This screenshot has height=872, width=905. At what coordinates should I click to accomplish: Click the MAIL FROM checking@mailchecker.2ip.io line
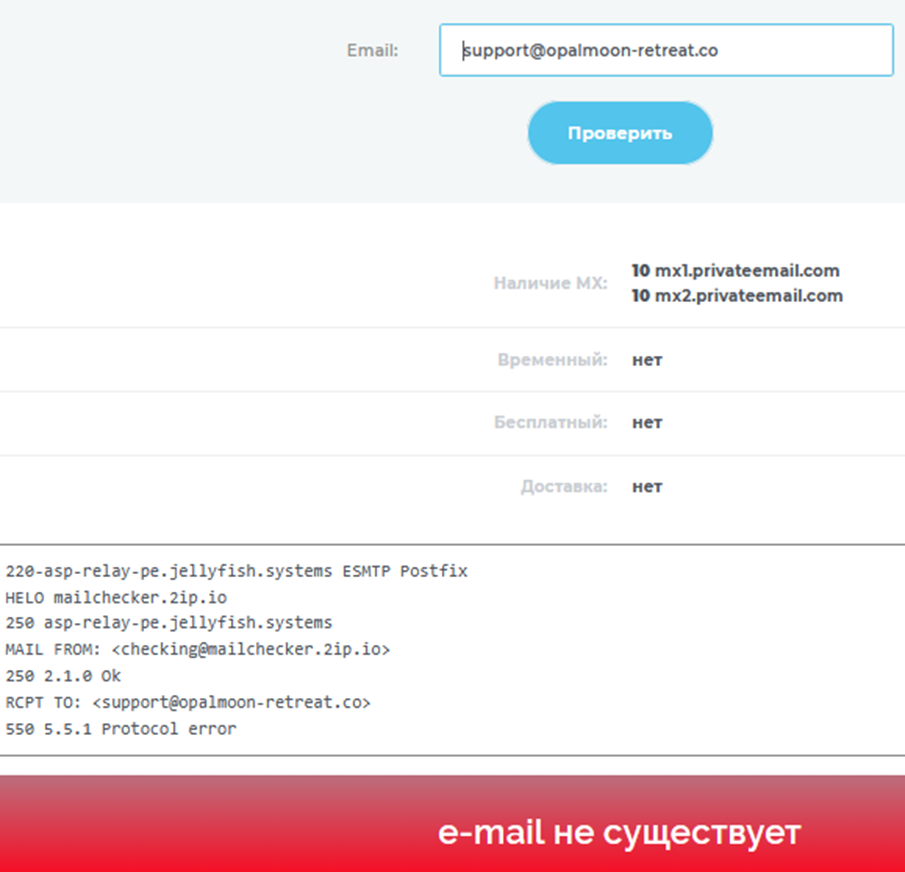(197, 649)
